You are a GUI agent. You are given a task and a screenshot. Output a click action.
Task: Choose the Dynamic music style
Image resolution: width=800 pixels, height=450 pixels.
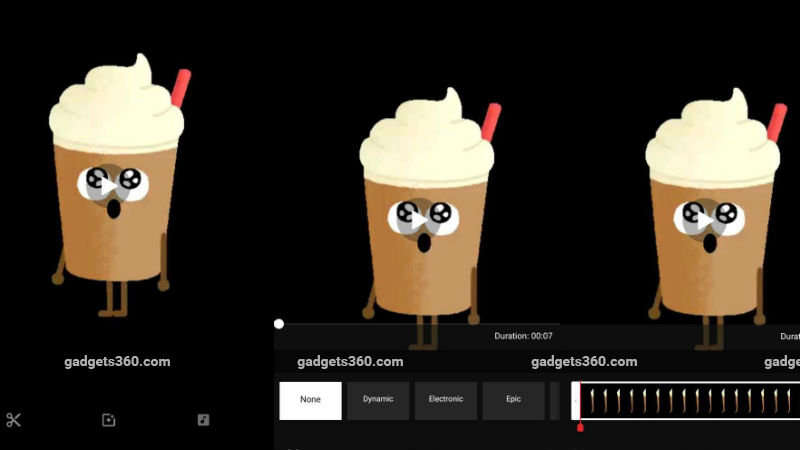pyautogui.click(x=378, y=400)
